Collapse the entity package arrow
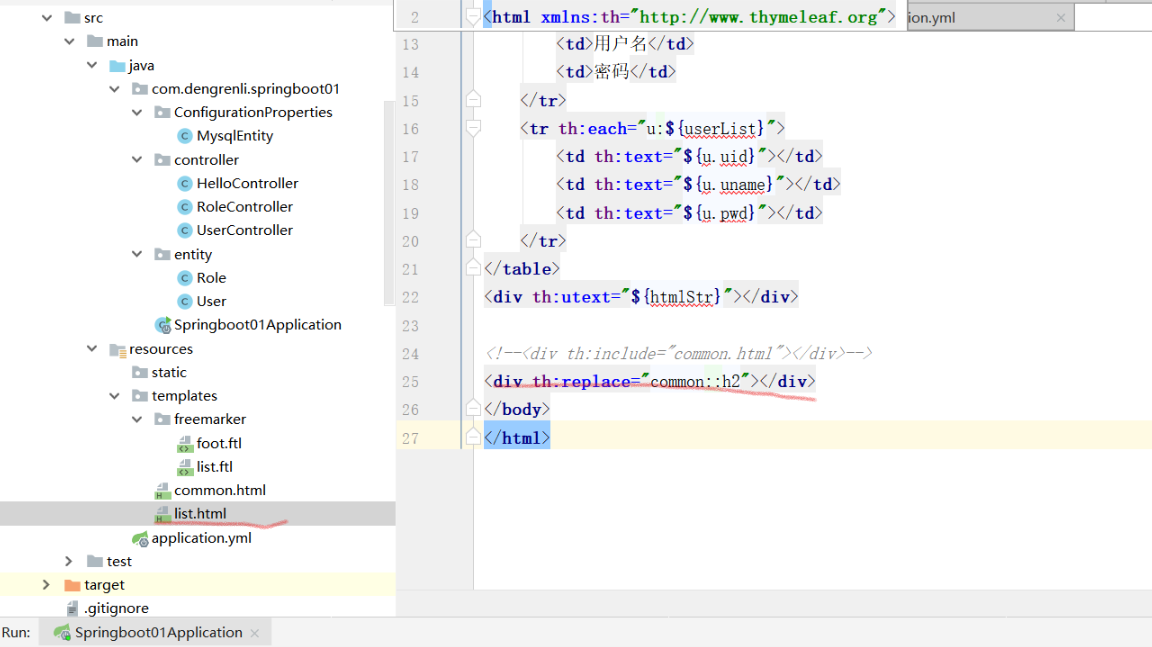 pyautogui.click(x=137, y=254)
